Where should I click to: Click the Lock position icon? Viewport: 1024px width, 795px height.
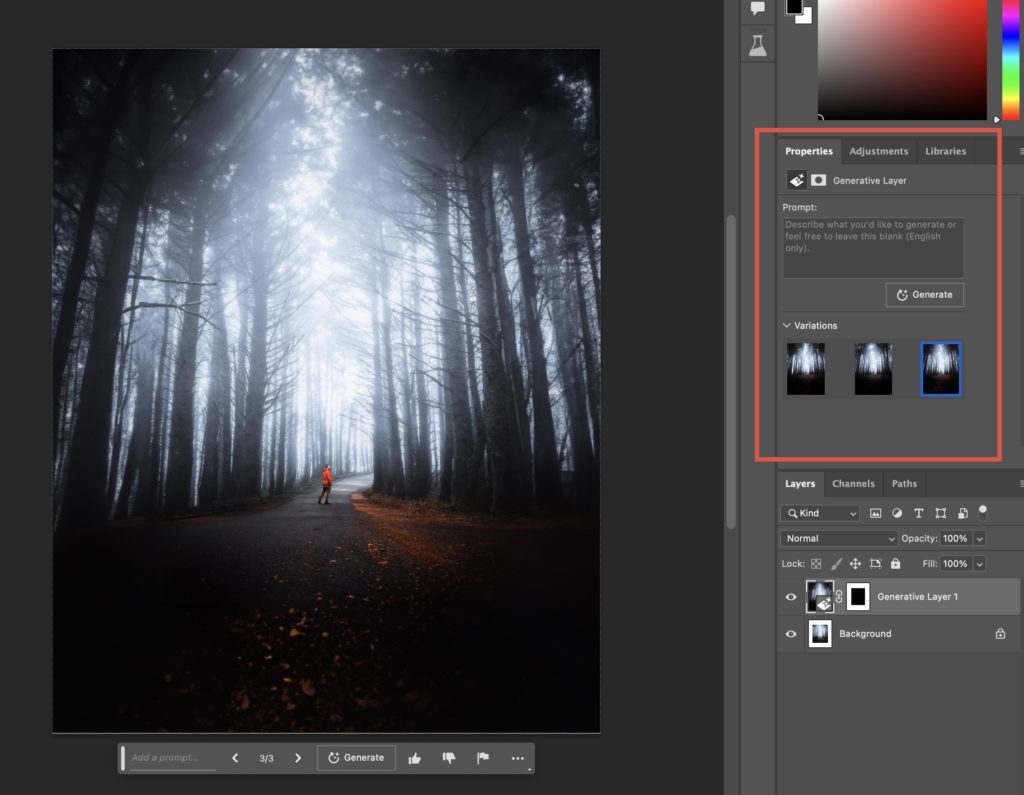pos(856,564)
